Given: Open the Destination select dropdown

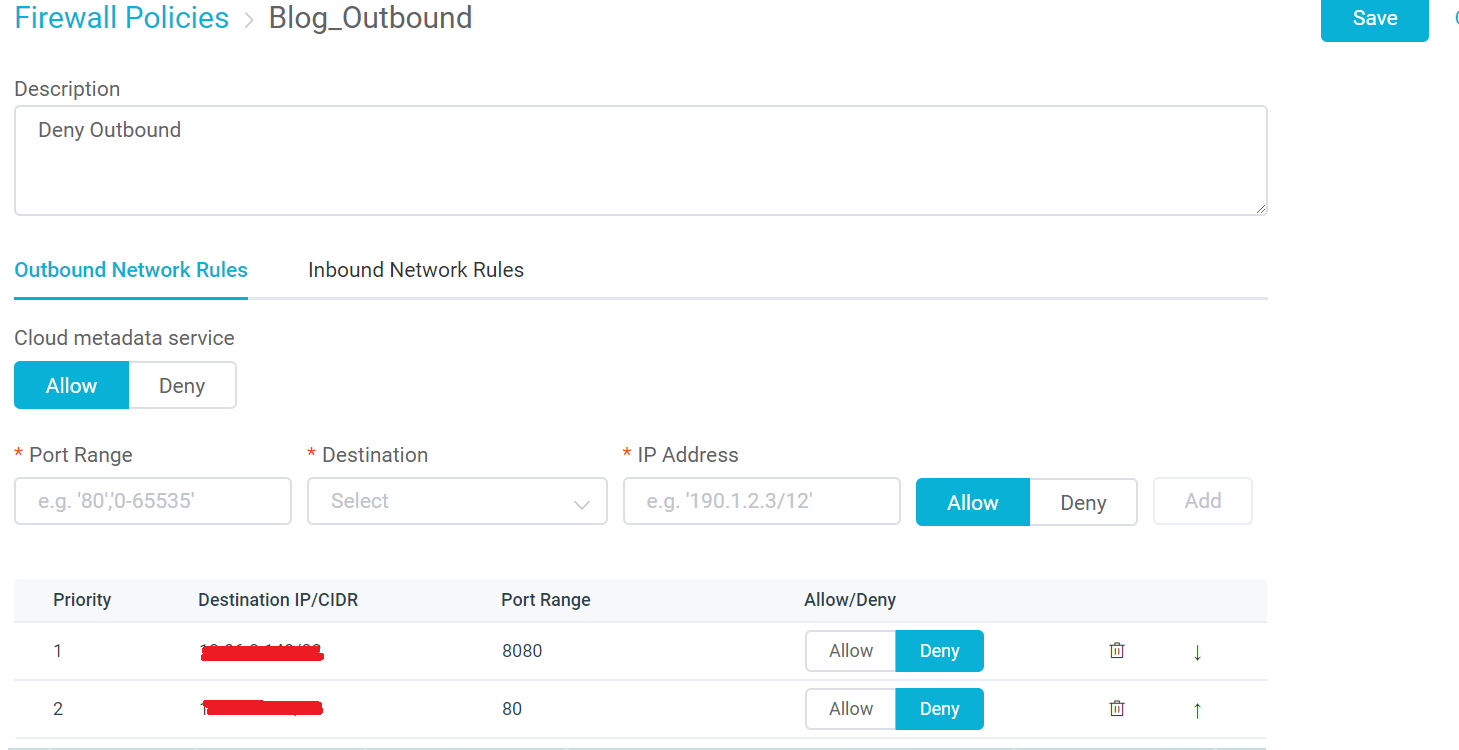Looking at the screenshot, I should (x=457, y=501).
